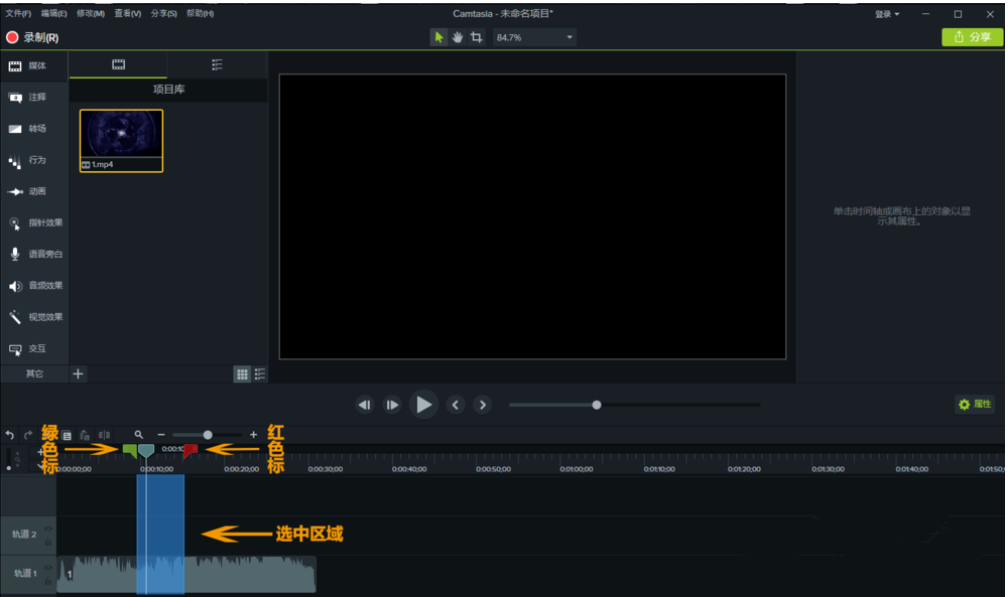Zoom in timeline with plus icon

tap(253, 435)
